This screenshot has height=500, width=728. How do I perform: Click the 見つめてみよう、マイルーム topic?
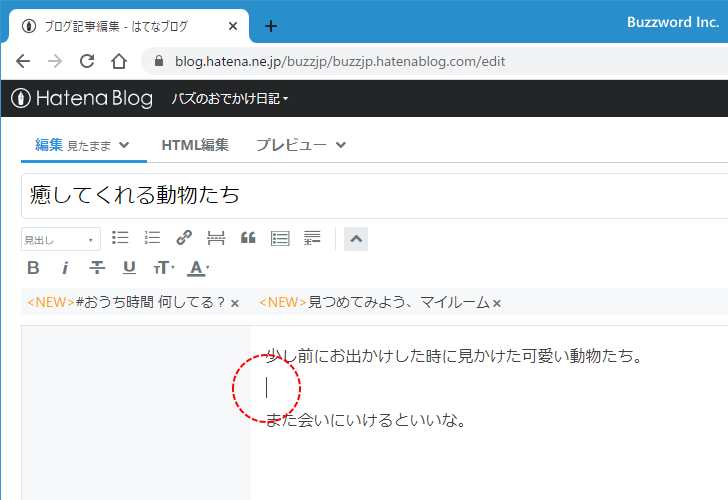tap(374, 302)
